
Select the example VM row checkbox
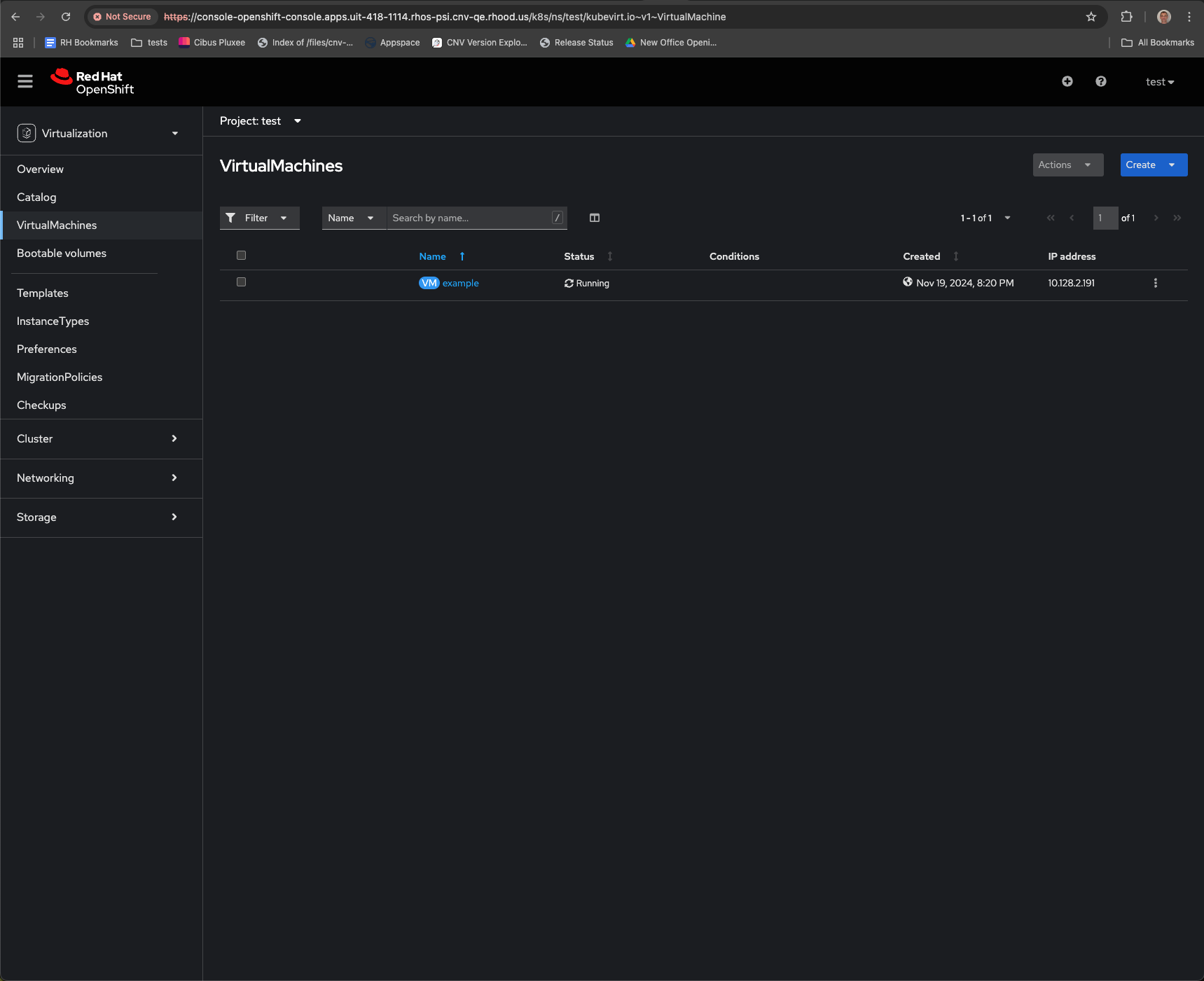coord(241,282)
